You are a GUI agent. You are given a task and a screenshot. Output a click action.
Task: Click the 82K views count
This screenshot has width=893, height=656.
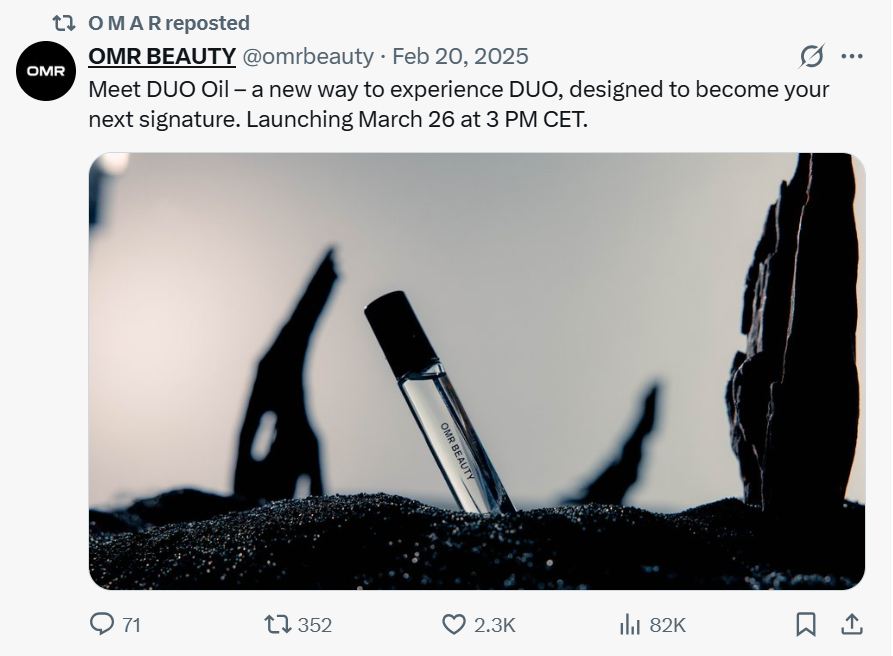667,625
